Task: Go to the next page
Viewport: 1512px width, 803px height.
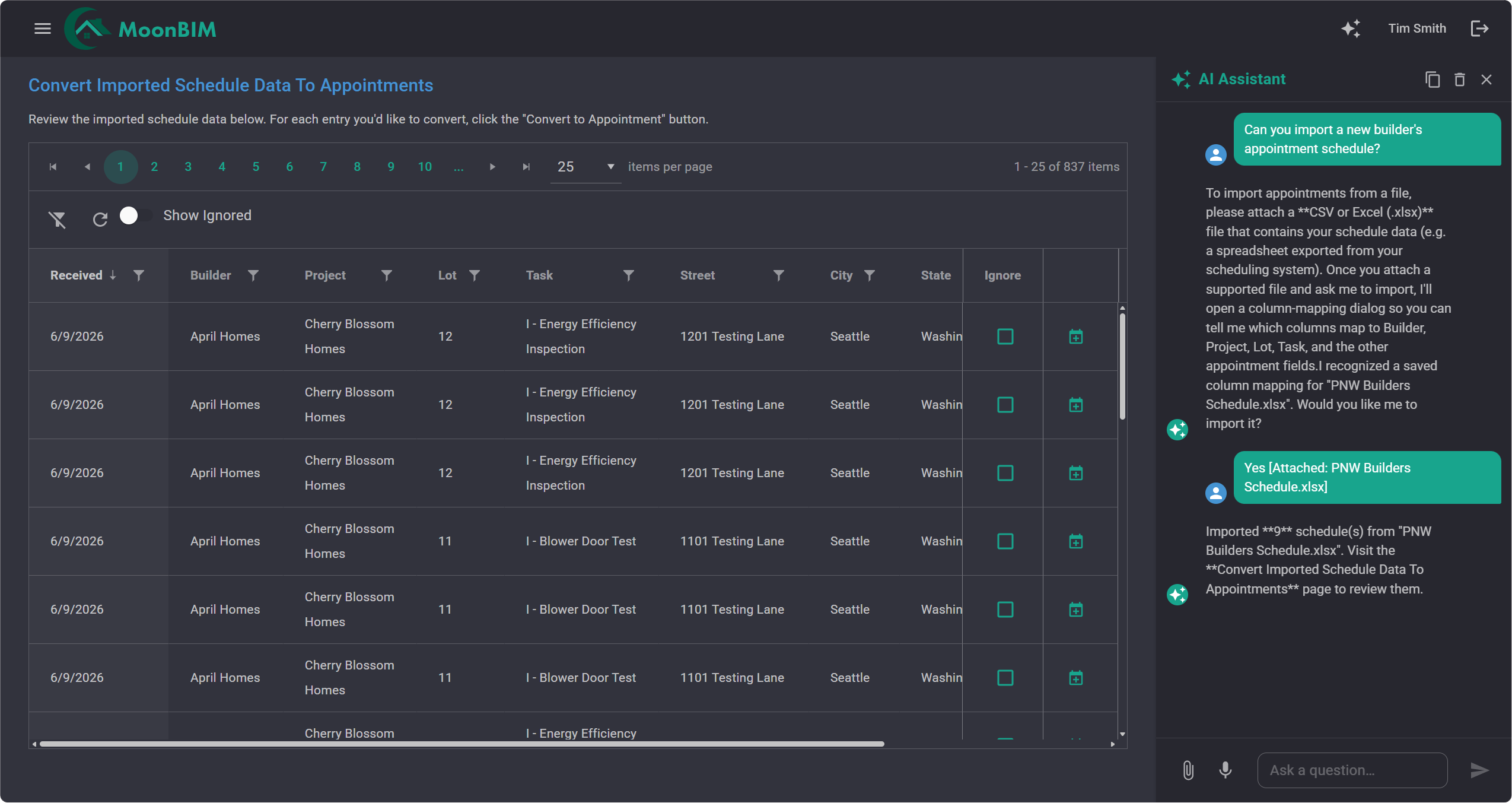Action: (x=492, y=167)
